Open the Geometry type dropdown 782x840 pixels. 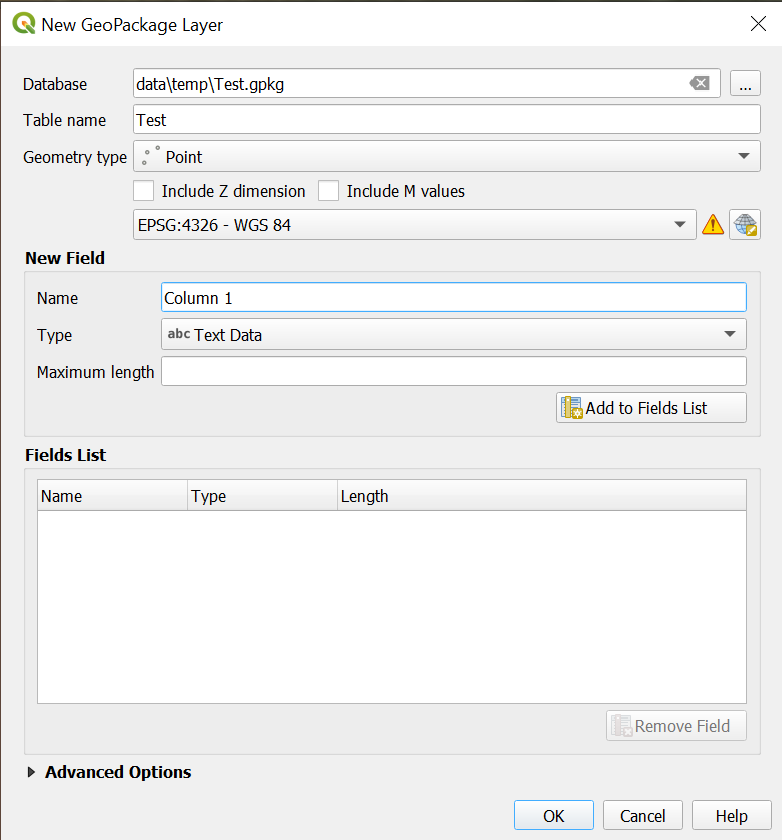[447, 157]
